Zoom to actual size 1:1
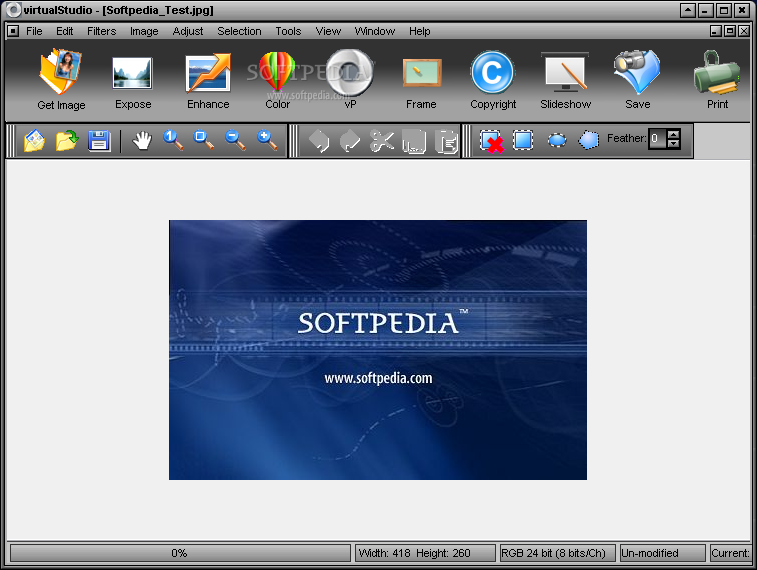Viewport: 757px width, 570px height. [173, 141]
